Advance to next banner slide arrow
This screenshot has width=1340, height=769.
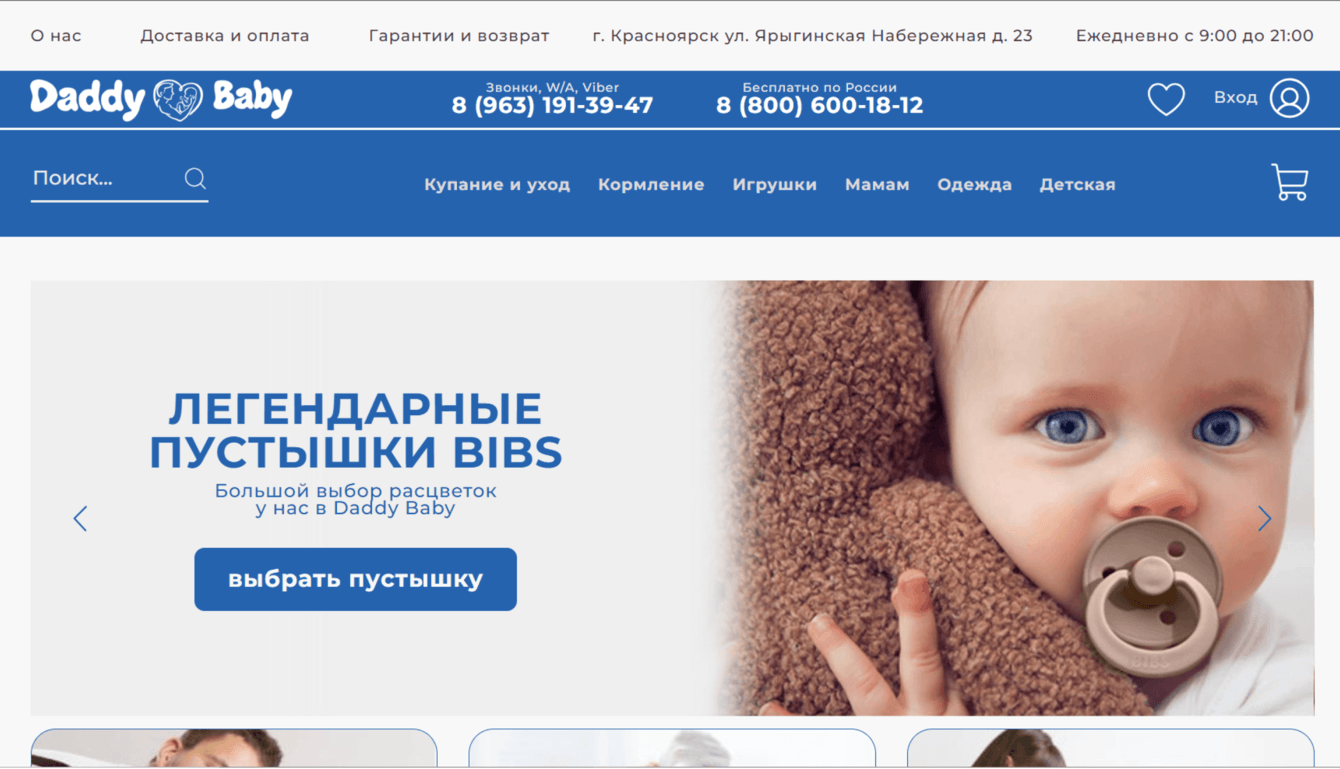tap(1264, 518)
